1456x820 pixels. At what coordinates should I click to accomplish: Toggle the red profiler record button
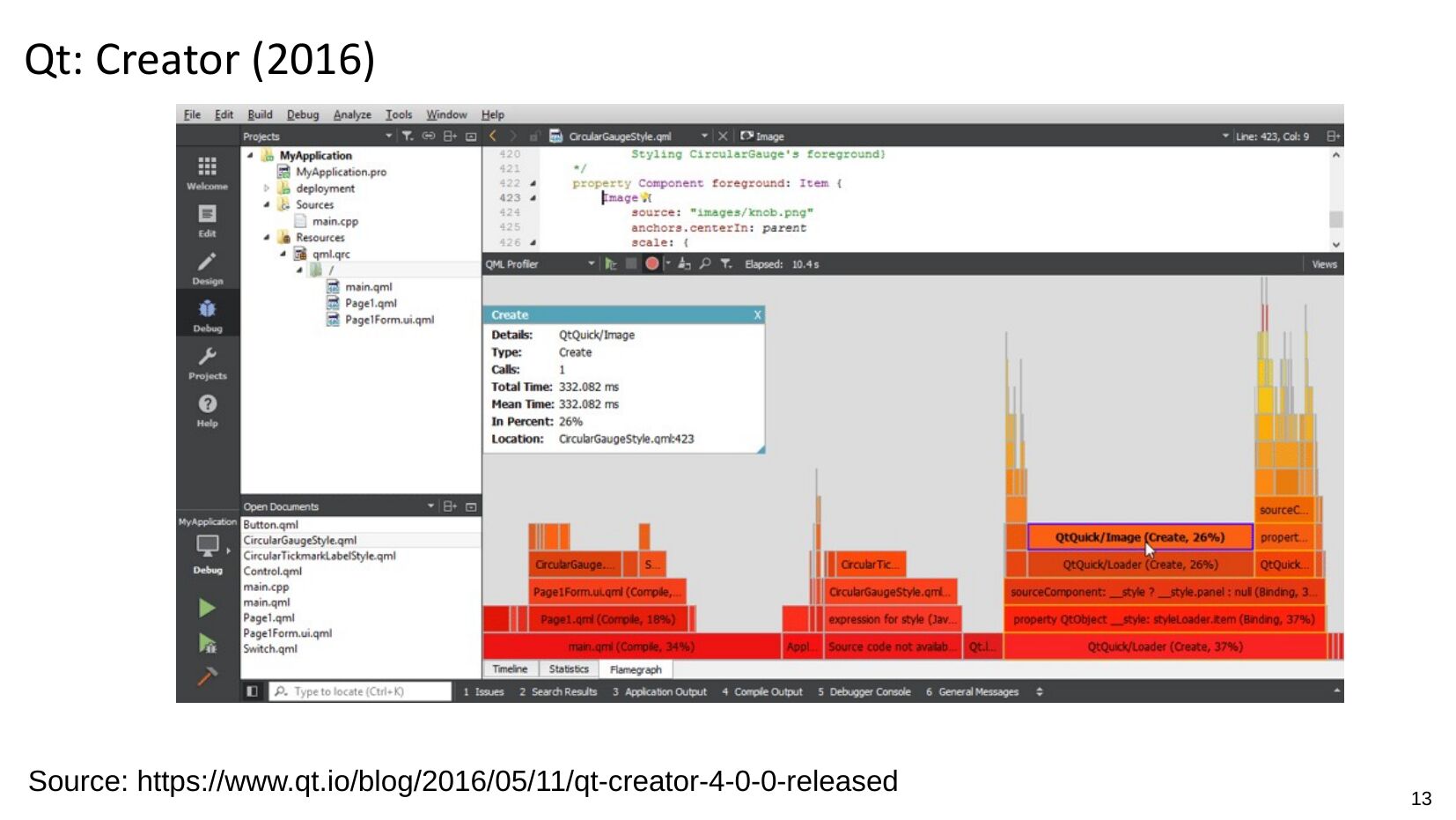[651, 264]
